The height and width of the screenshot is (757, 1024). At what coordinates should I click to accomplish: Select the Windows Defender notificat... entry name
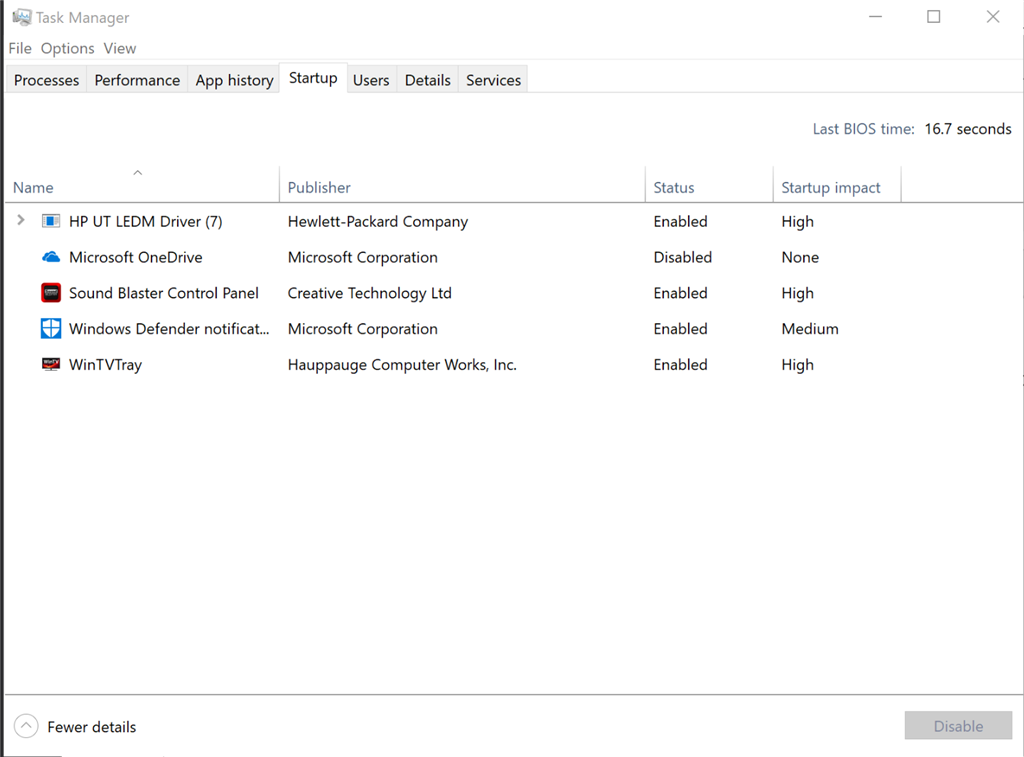pos(169,329)
